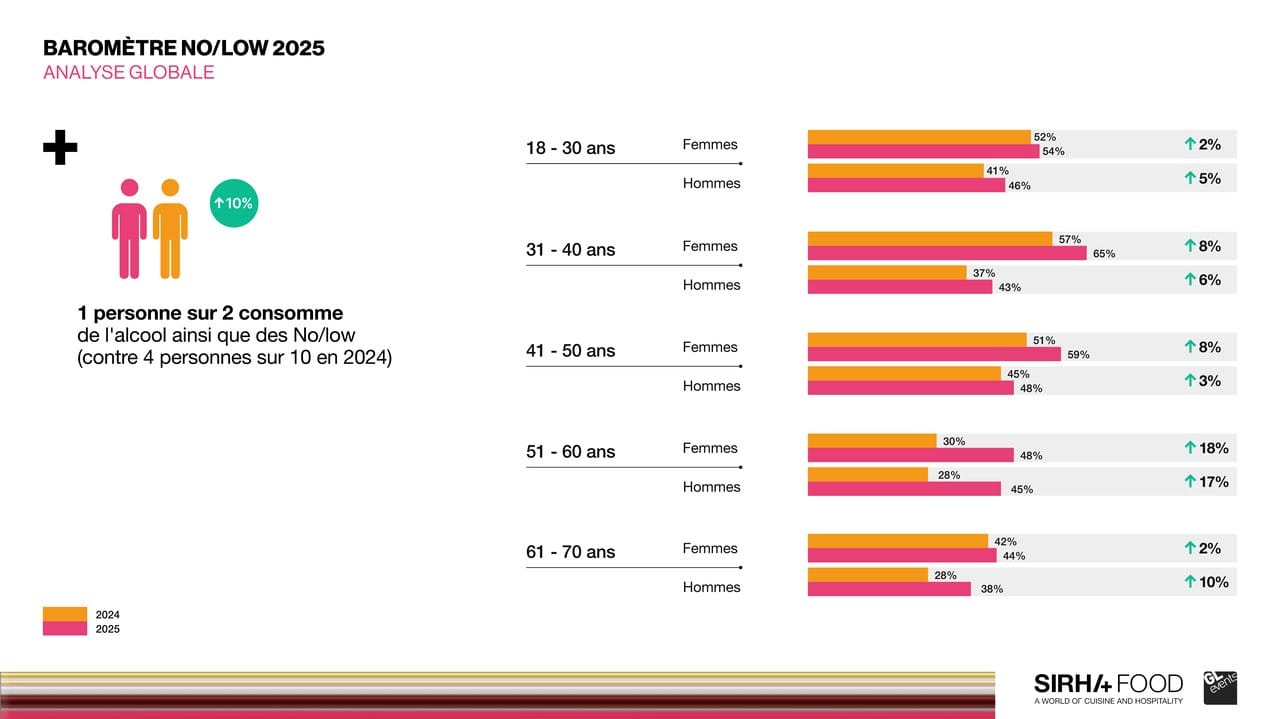Click the 65% pink bar for Femmes 31-40
This screenshot has height=719, width=1280.
tap(946, 253)
